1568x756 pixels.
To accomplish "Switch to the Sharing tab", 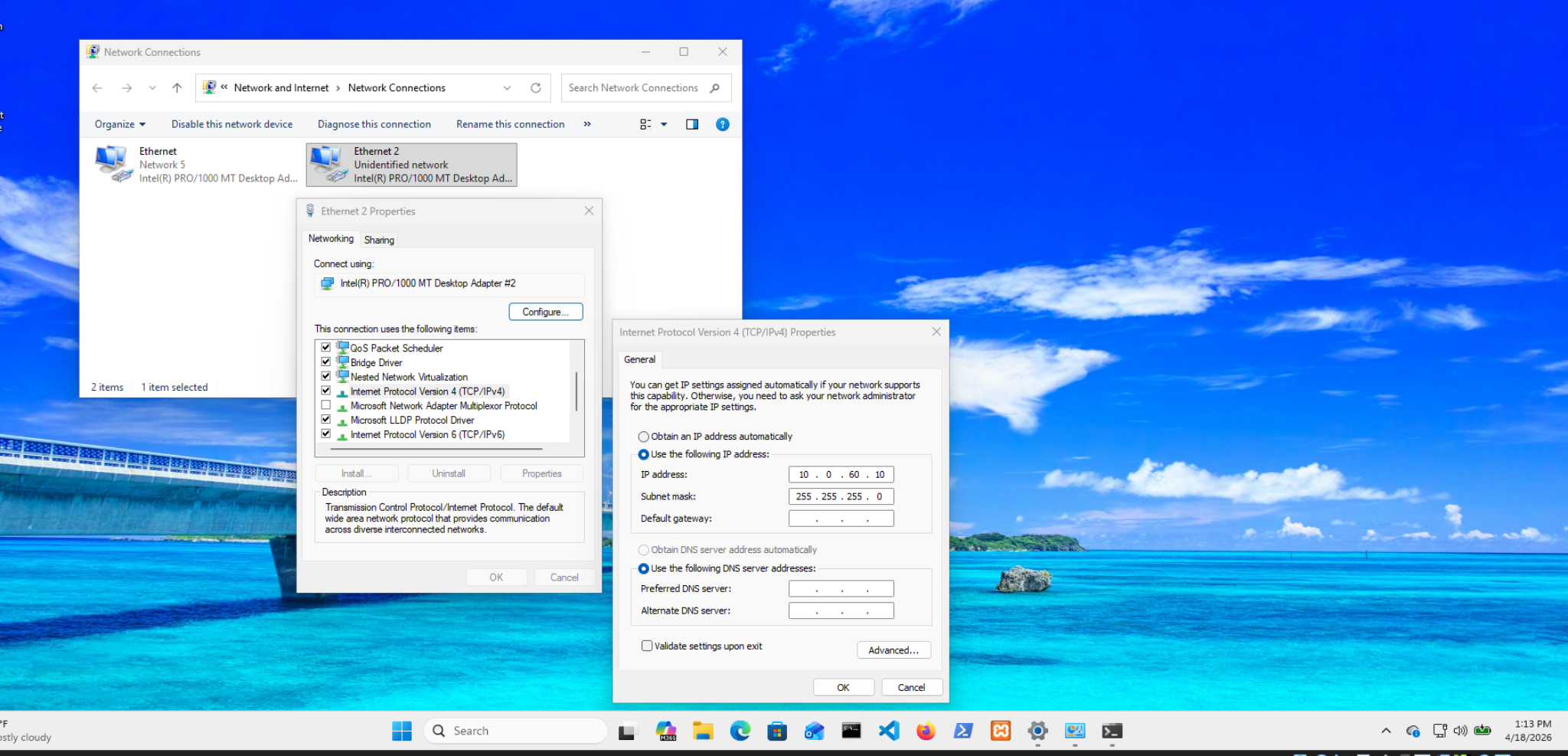I will pos(379,240).
